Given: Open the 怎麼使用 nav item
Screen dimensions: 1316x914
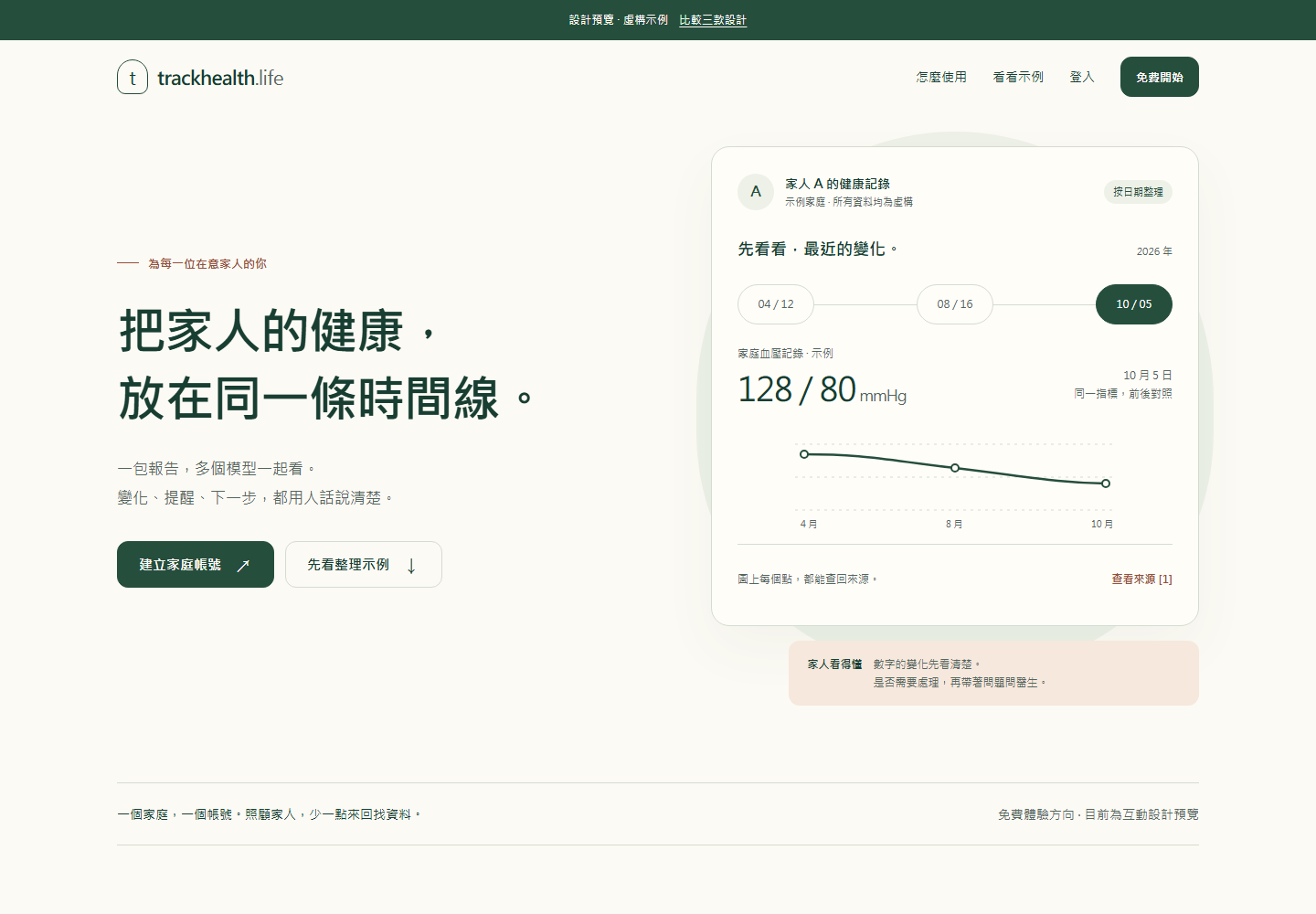Looking at the screenshot, I should pyautogui.click(x=941, y=77).
